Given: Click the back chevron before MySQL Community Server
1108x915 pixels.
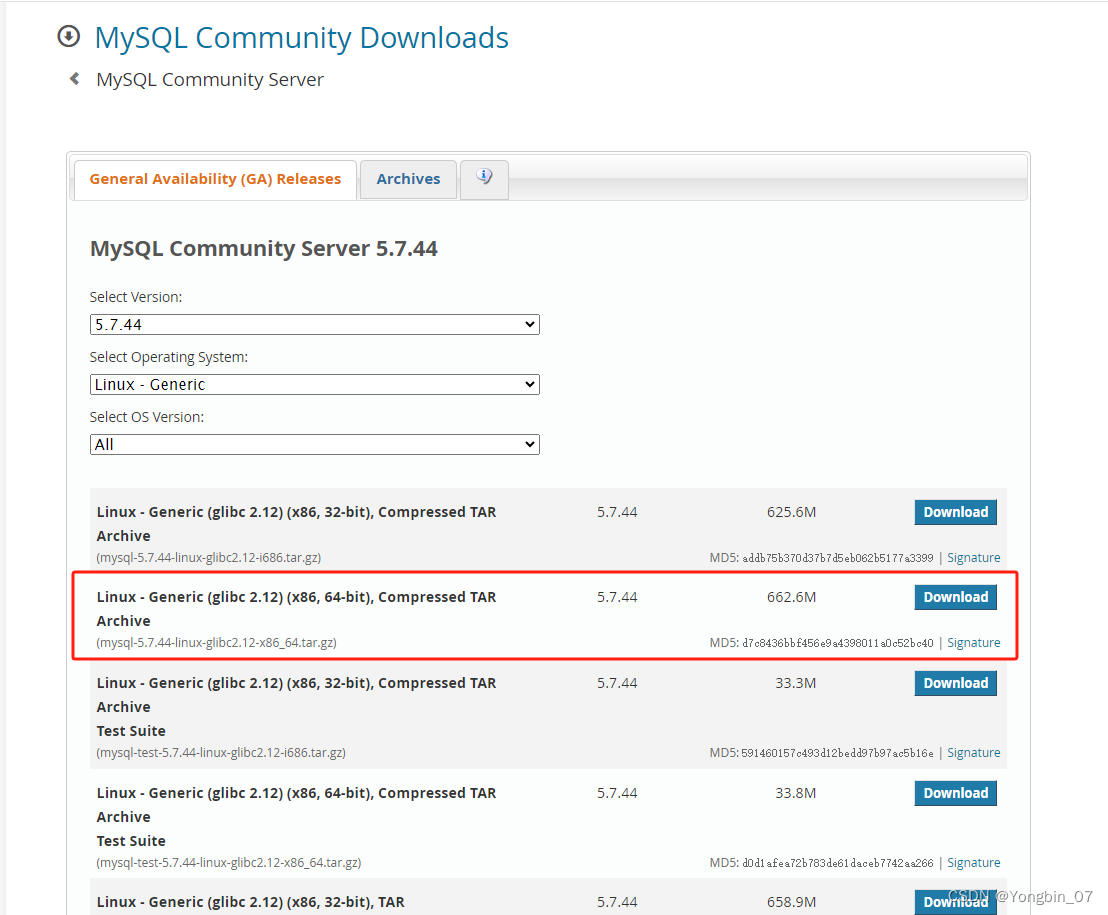Looking at the screenshot, I should pyautogui.click(x=74, y=78).
